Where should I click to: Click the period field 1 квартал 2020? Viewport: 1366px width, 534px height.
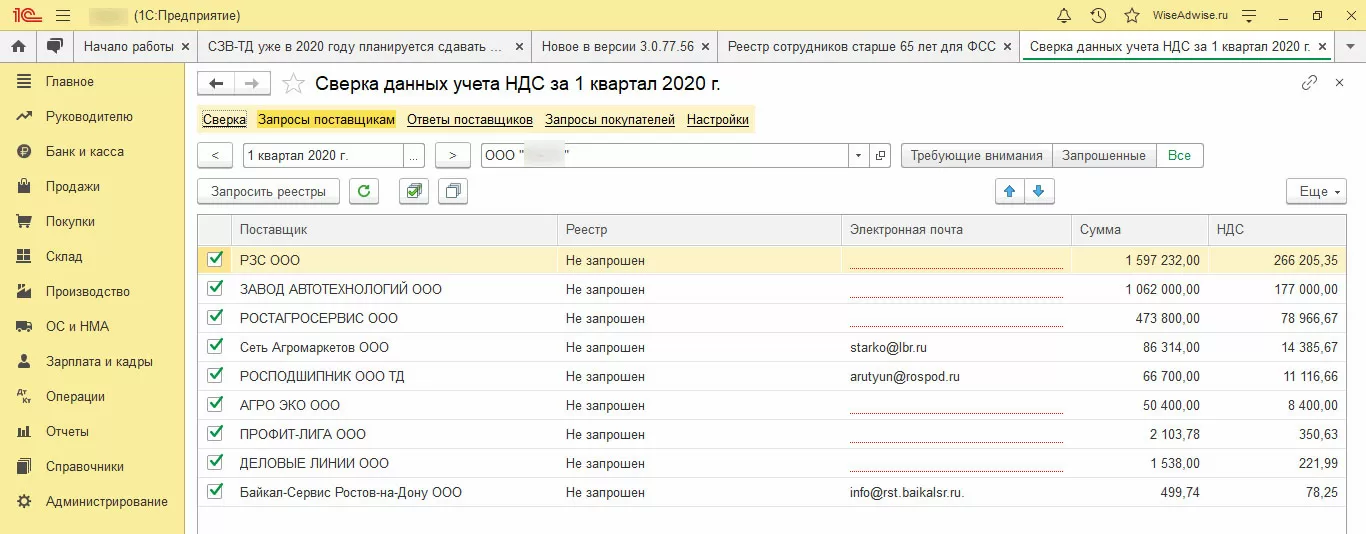322,156
